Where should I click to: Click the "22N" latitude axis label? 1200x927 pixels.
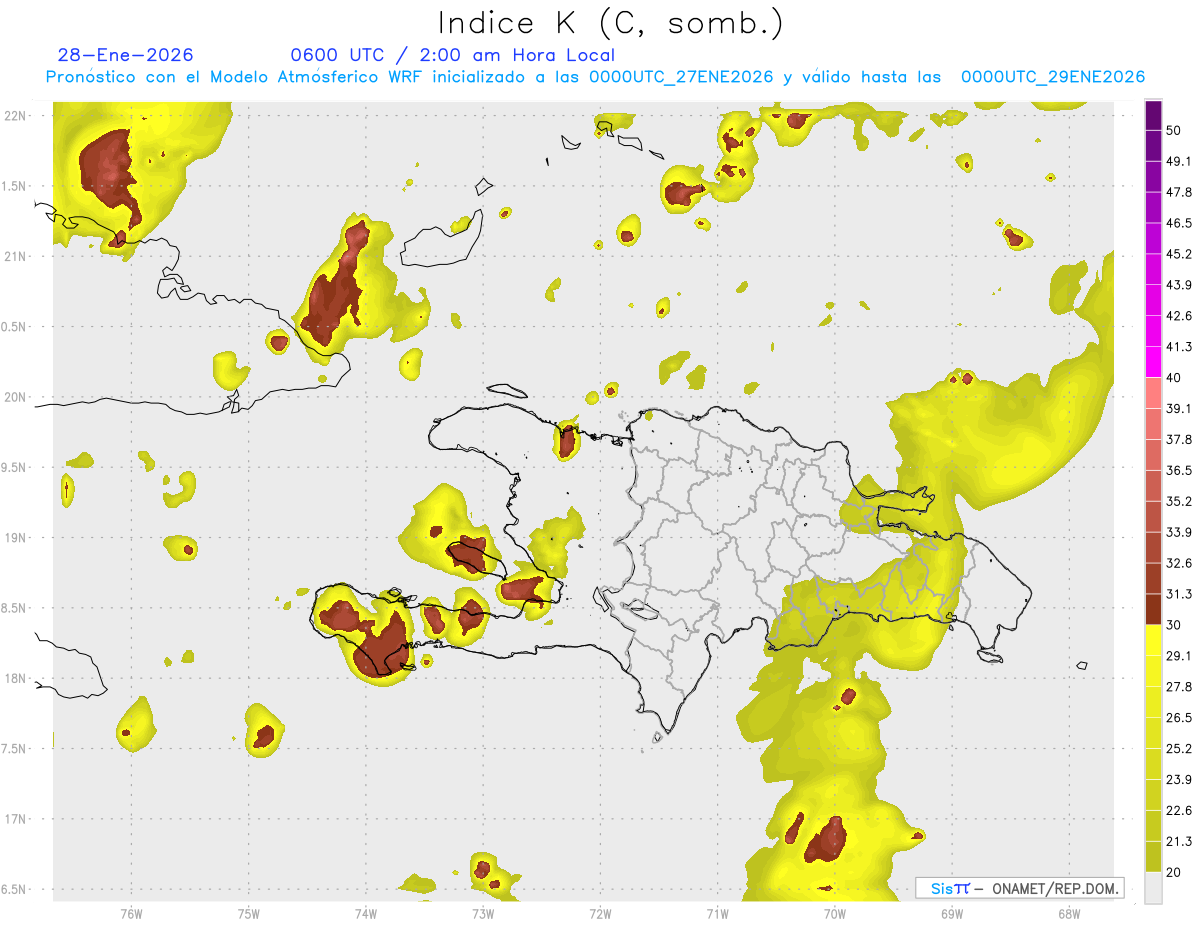pyautogui.click(x=14, y=116)
